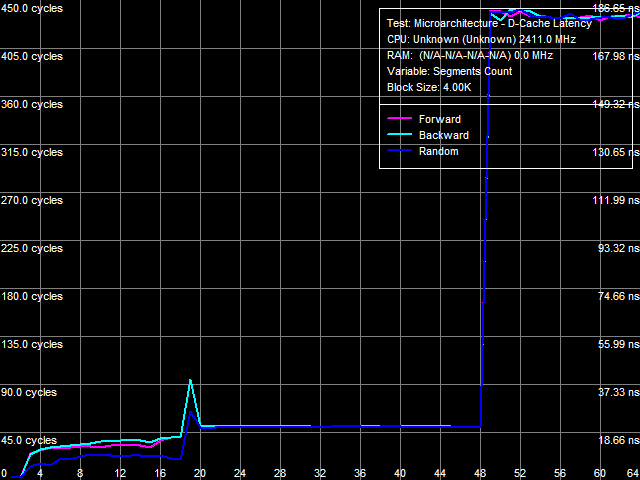Select the Forward legend label
The image size is (640, 480).
pyautogui.click(x=439, y=119)
